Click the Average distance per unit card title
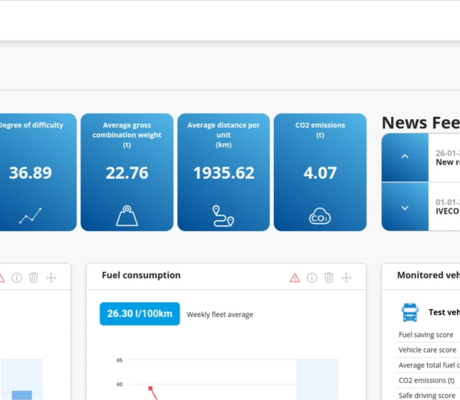The width and height of the screenshot is (460, 400). pos(223,135)
